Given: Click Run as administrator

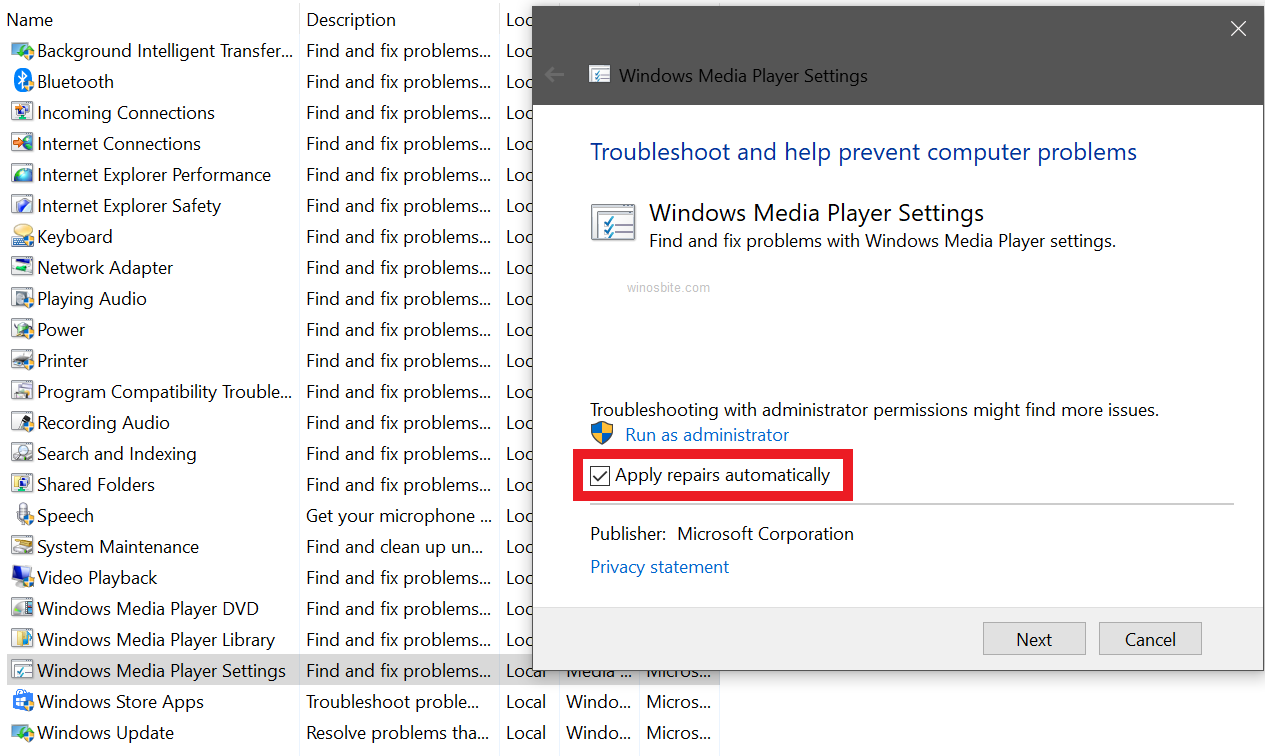Looking at the screenshot, I should (706, 434).
